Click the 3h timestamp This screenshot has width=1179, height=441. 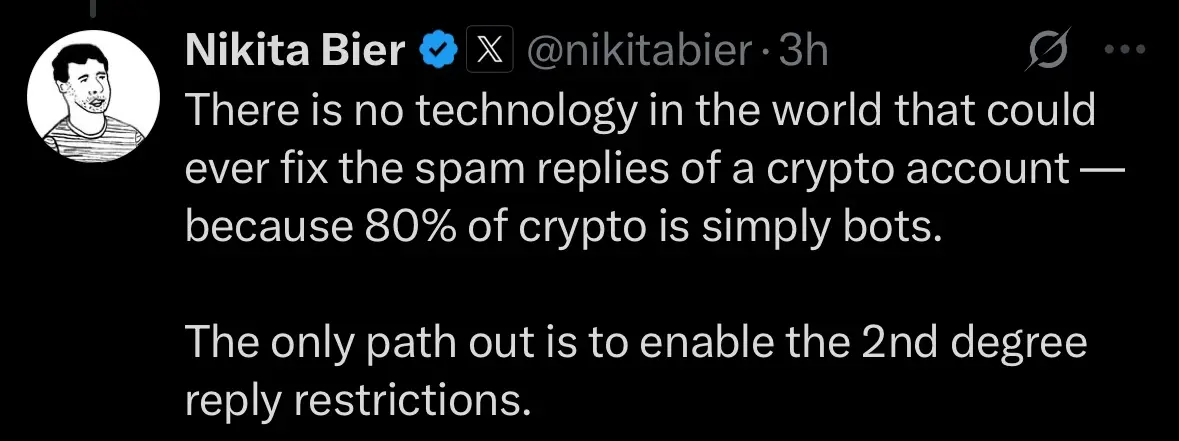tap(803, 51)
